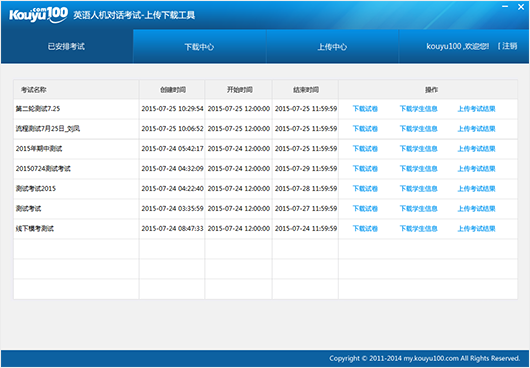Click 下载试卷 for 线下模考测试

[365, 228]
